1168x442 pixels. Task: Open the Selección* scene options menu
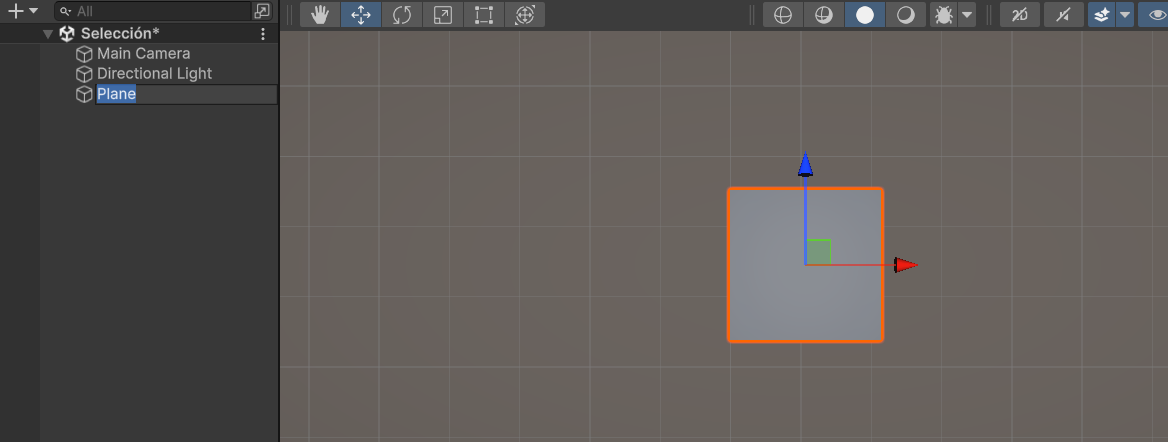(263, 34)
